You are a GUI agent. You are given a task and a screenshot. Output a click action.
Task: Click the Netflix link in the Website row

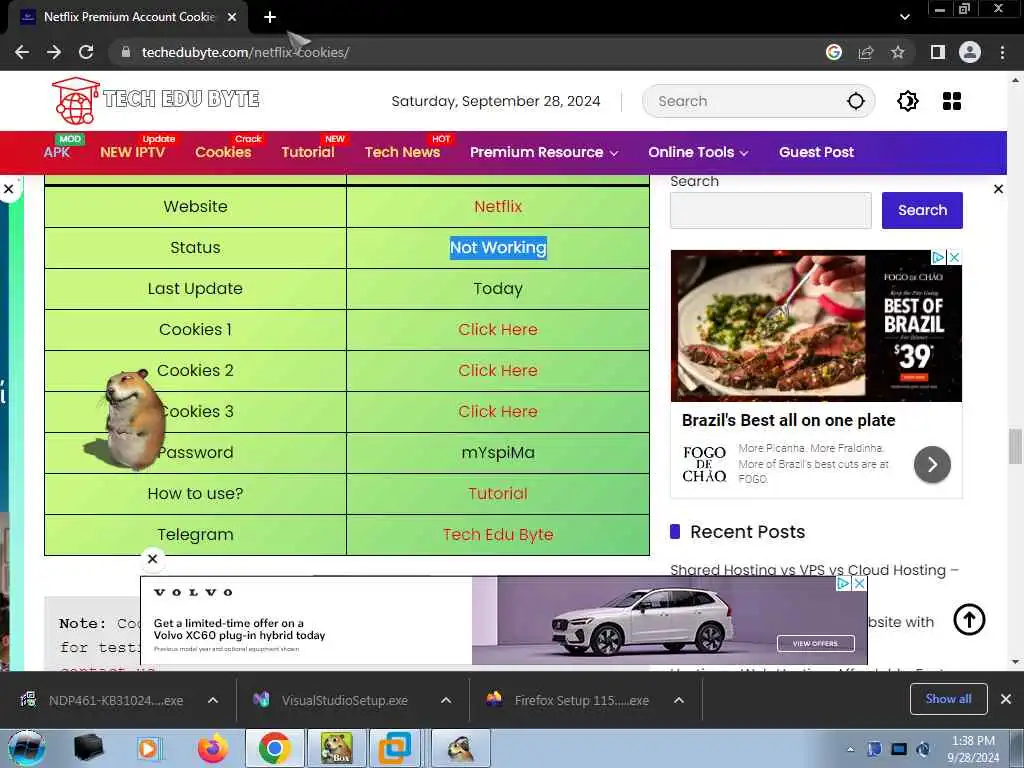498,206
